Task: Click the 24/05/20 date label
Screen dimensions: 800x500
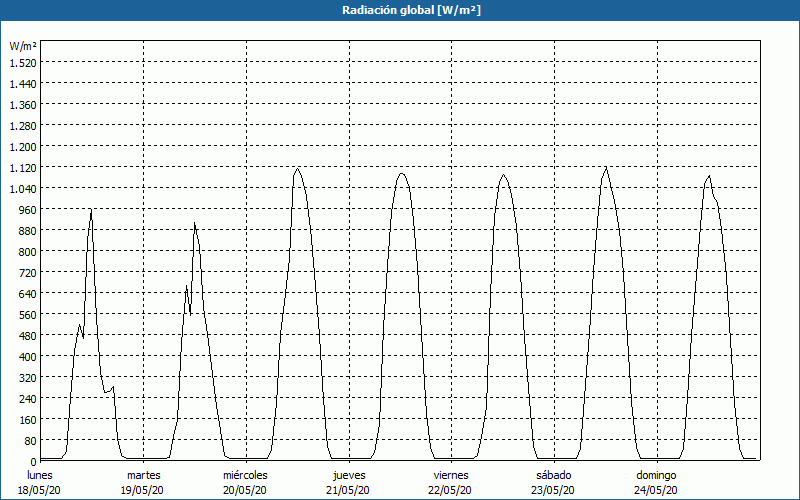Action: tap(656, 490)
